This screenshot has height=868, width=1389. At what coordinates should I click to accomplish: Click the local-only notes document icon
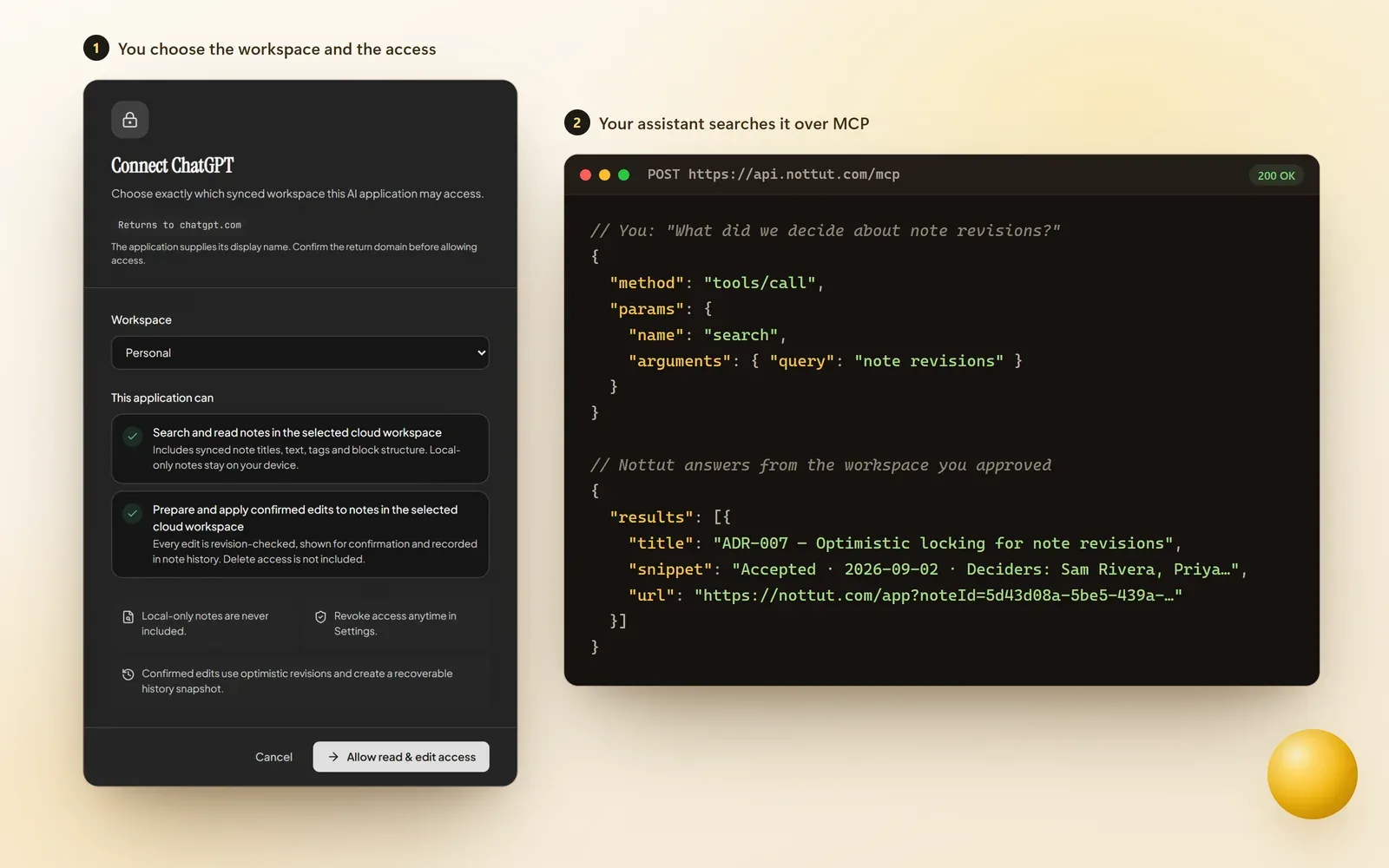click(128, 617)
